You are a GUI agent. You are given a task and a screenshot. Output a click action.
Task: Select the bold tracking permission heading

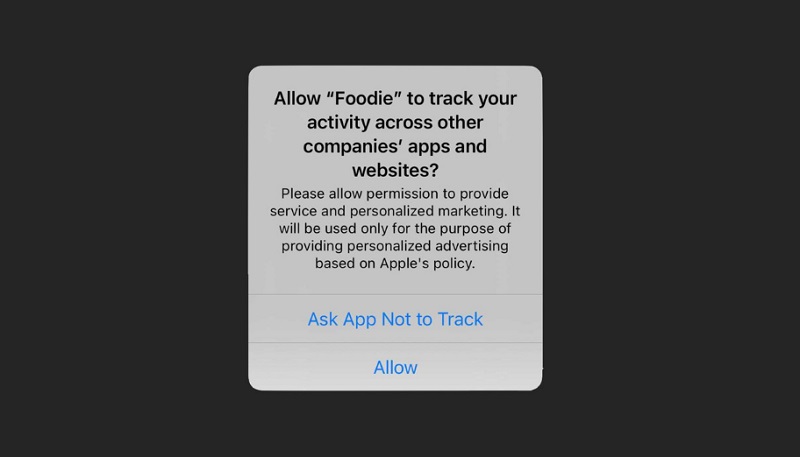(x=395, y=134)
